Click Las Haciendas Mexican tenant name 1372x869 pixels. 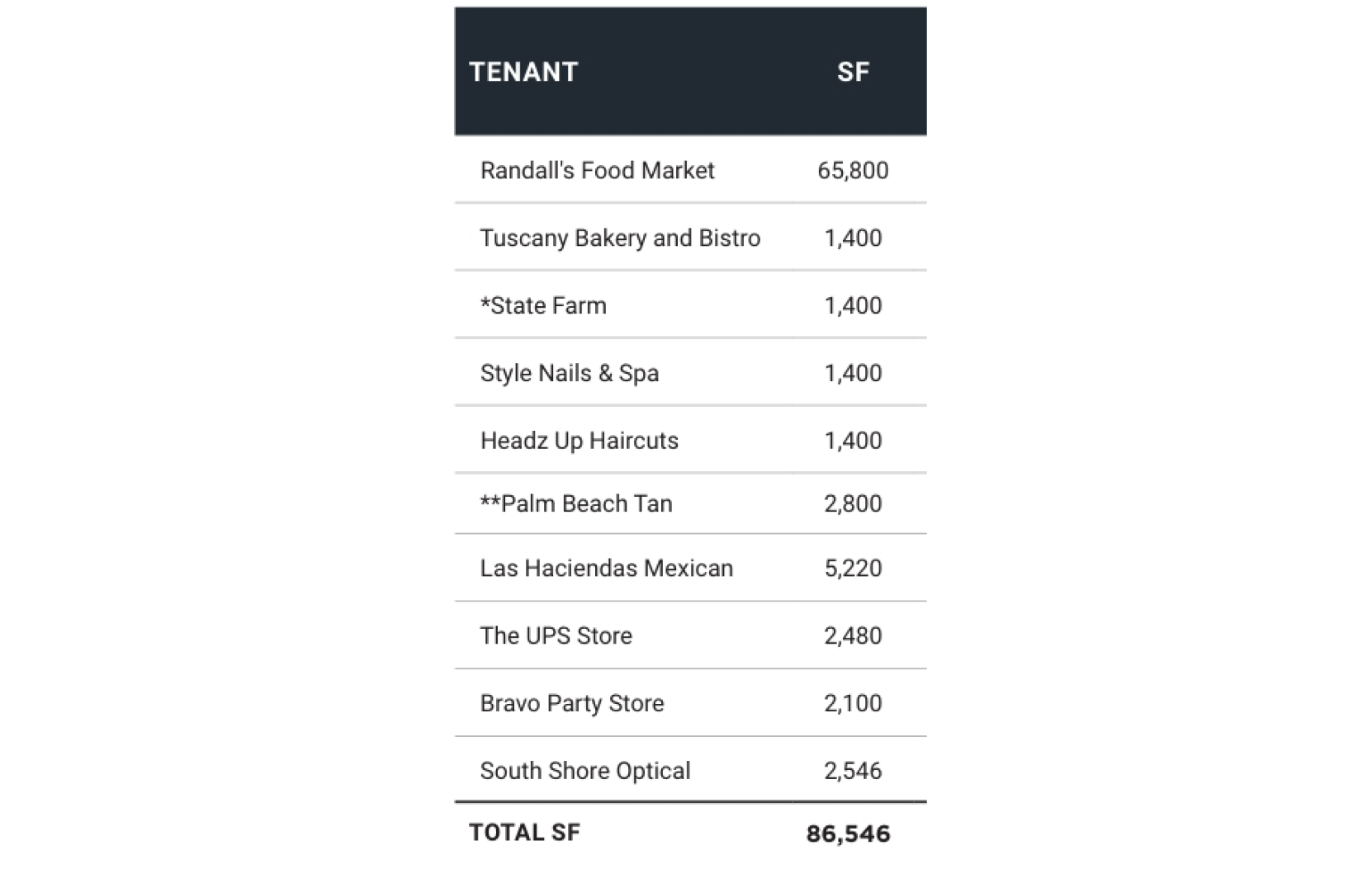tap(606, 568)
